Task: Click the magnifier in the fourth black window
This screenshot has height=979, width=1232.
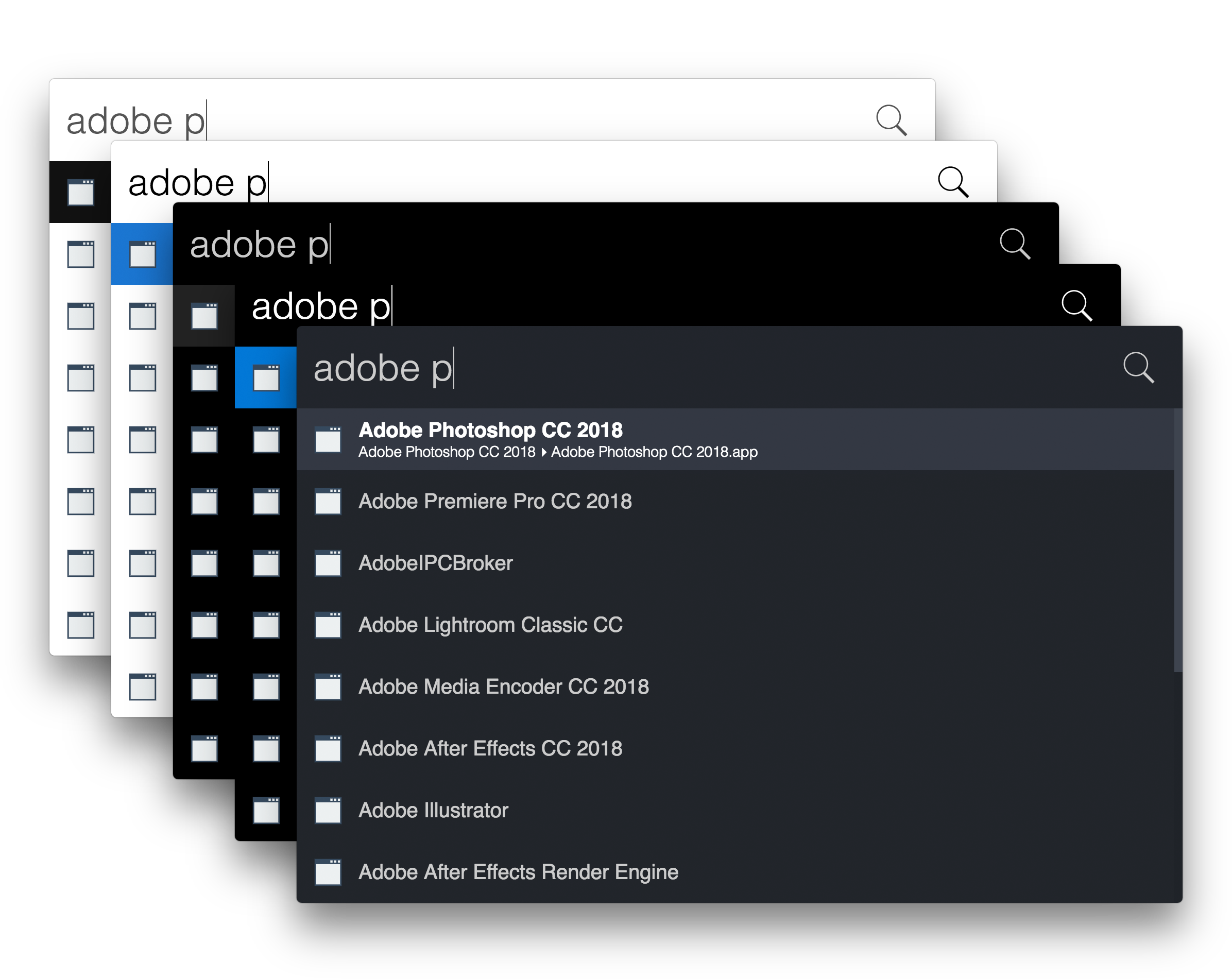Action: [x=1076, y=306]
